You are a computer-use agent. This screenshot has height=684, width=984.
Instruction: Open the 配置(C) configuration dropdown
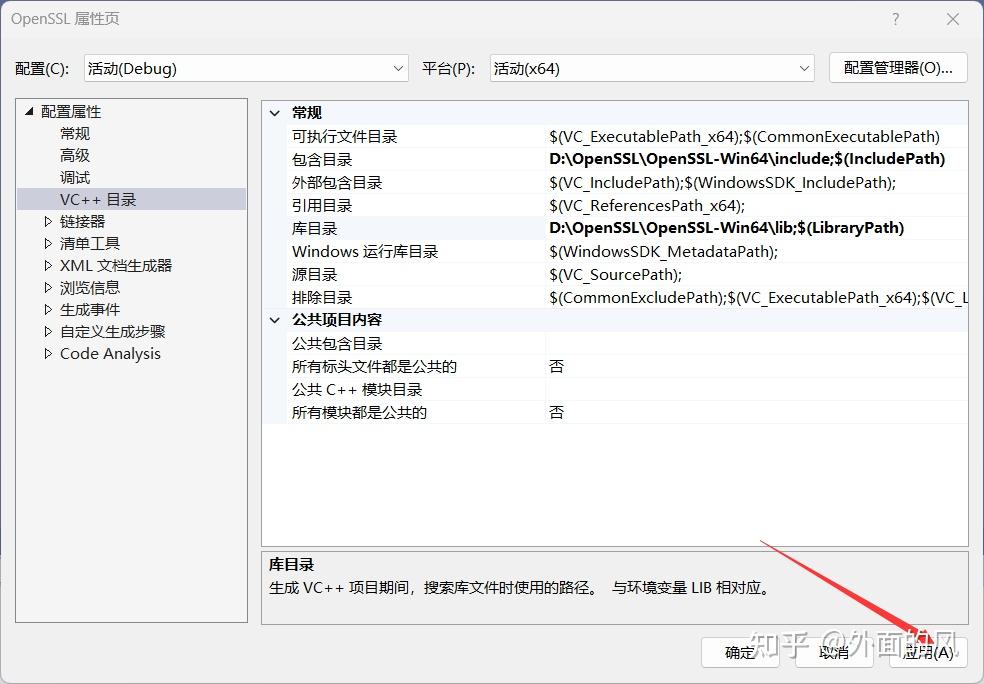click(x=246, y=68)
